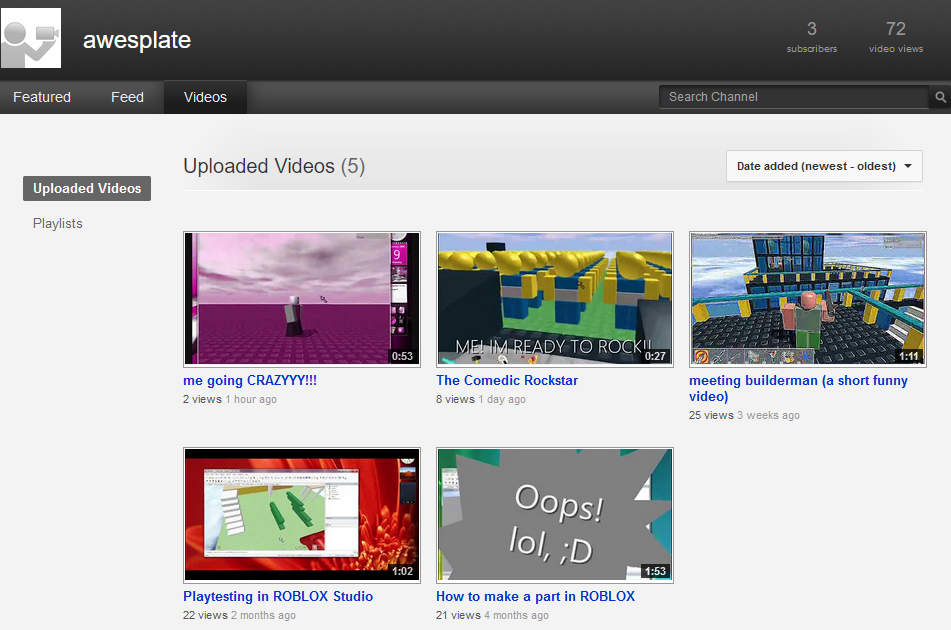The width and height of the screenshot is (951, 630).
Task: Open the meeting builderman video thumbnail
Action: (808, 299)
